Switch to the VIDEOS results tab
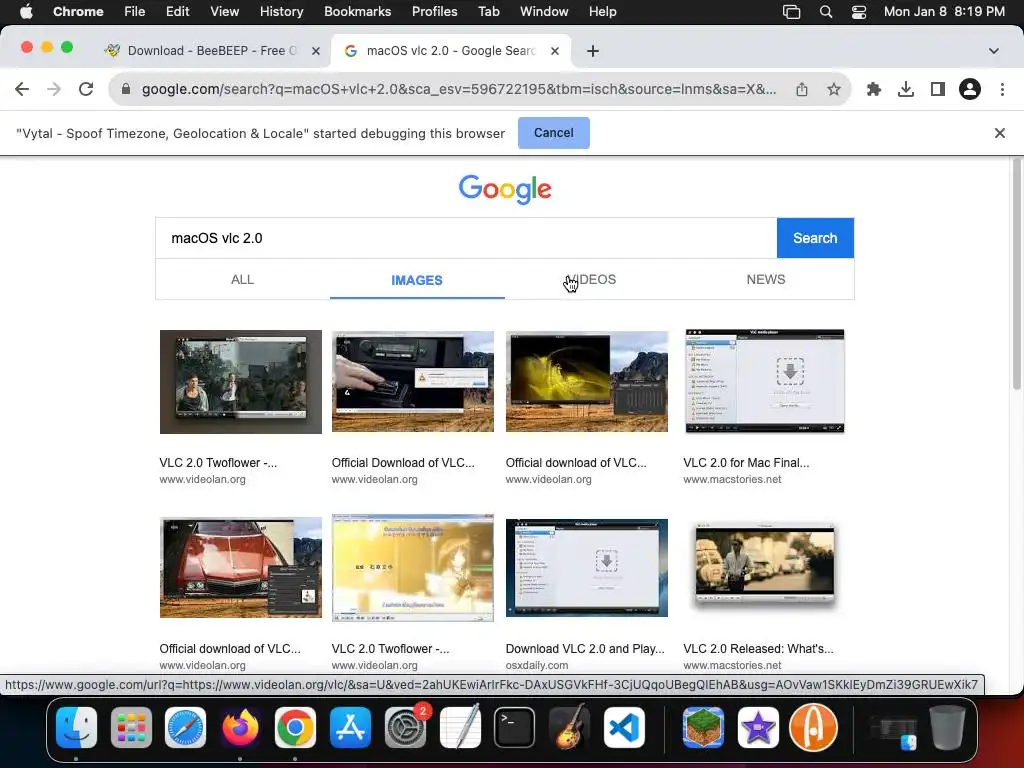Screen dimensions: 1024x768 pos(591,280)
